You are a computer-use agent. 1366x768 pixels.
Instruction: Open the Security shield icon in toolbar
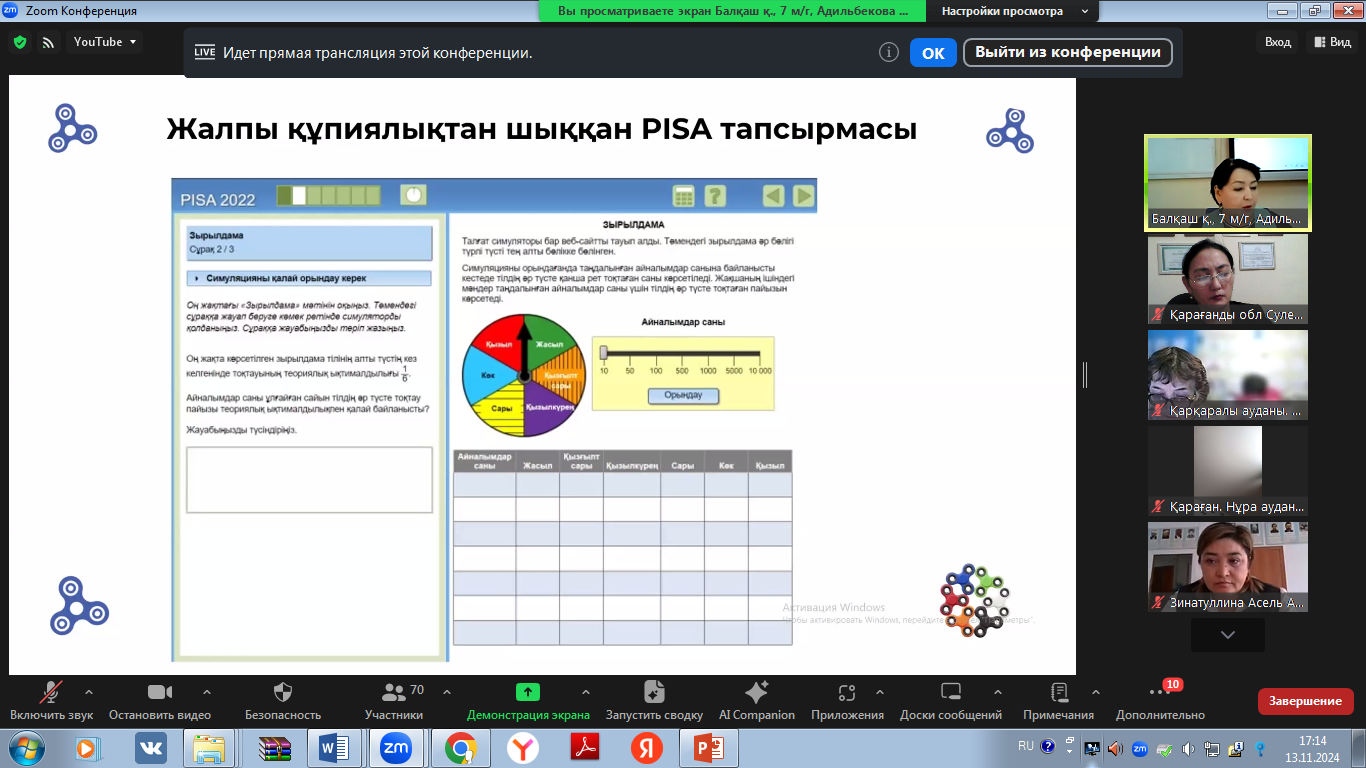(x=283, y=693)
